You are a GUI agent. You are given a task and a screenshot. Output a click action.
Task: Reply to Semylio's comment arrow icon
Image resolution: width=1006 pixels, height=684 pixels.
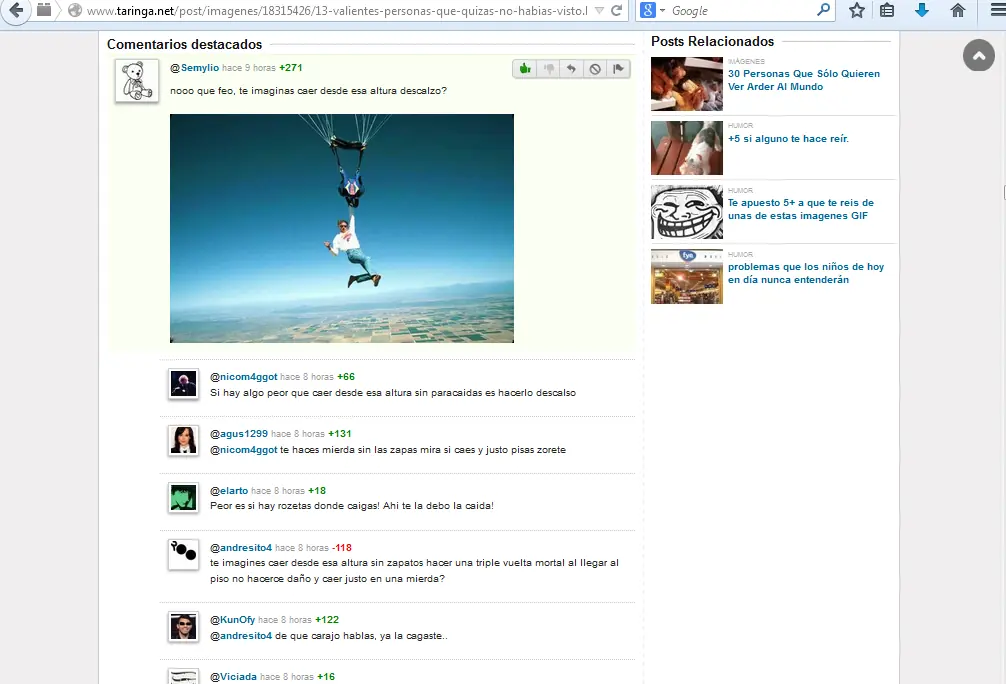(x=571, y=69)
